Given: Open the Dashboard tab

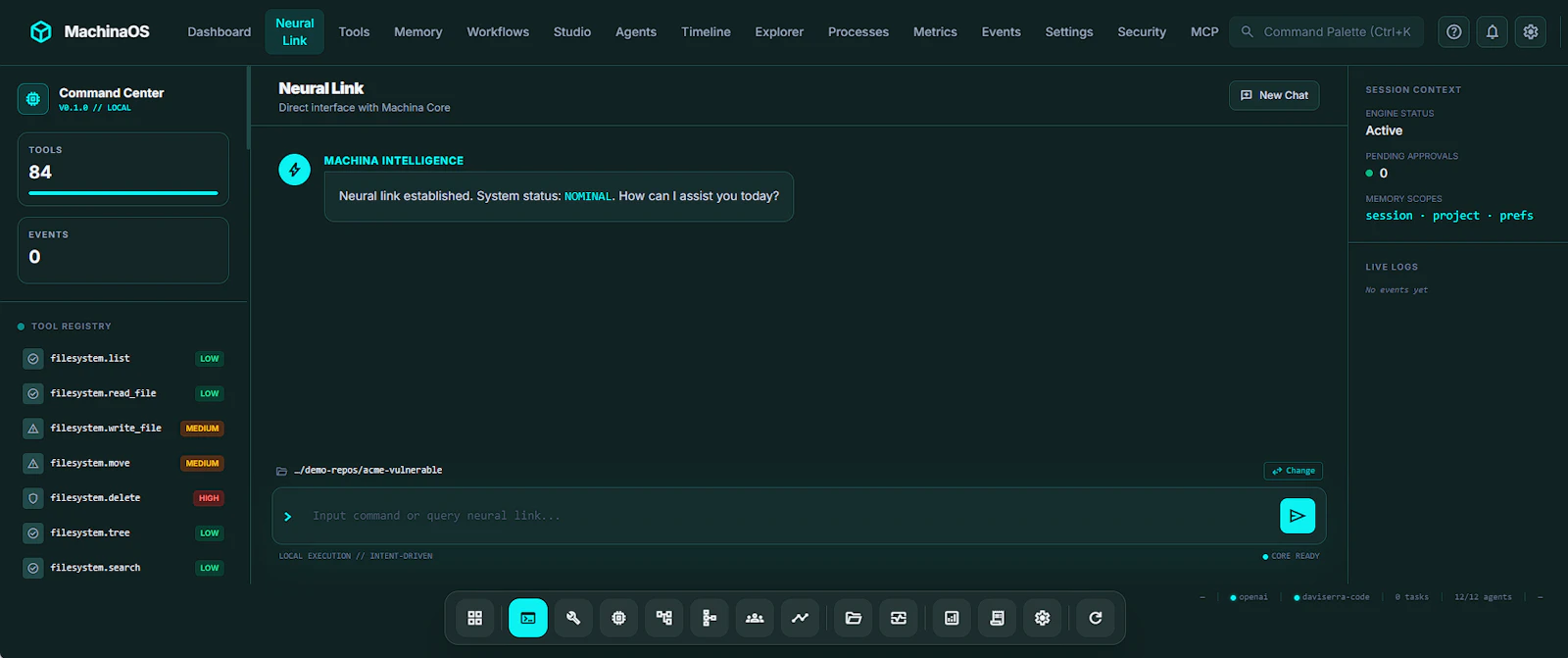Looking at the screenshot, I should 220,31.
